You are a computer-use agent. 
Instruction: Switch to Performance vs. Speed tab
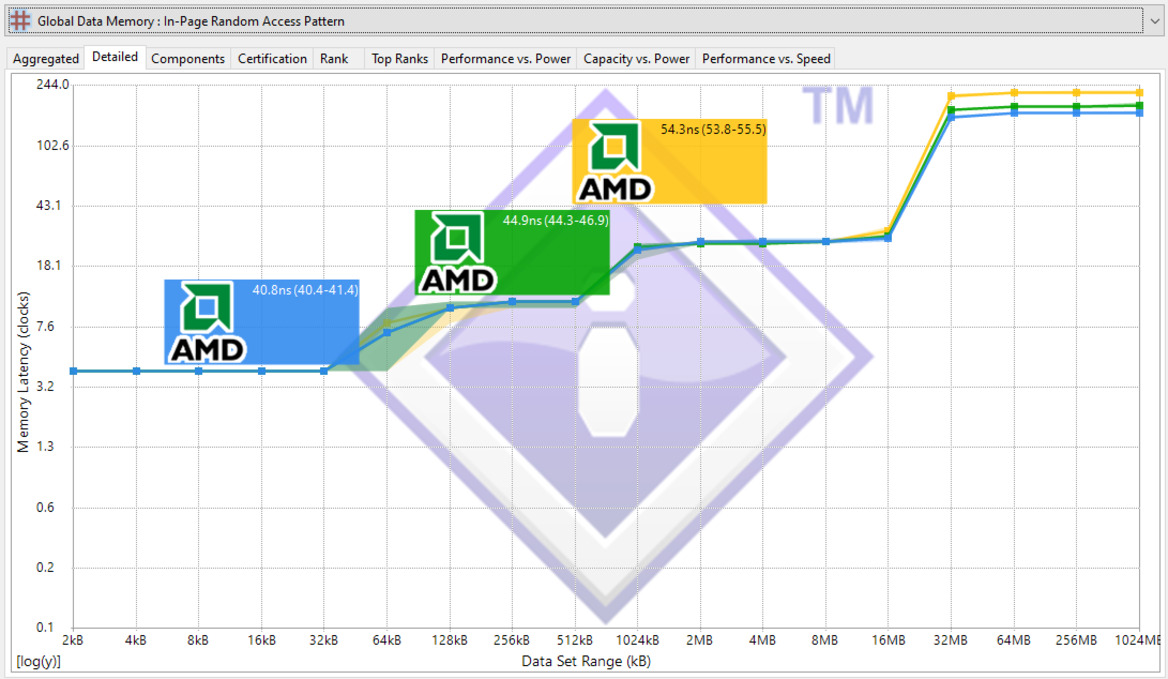click(766, 58)
